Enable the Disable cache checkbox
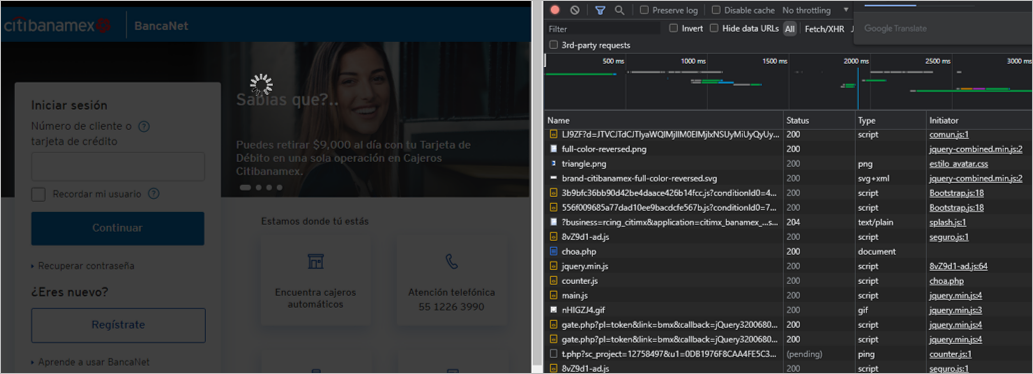This screenshot has height=374, width=1033. tap(716, 11)
